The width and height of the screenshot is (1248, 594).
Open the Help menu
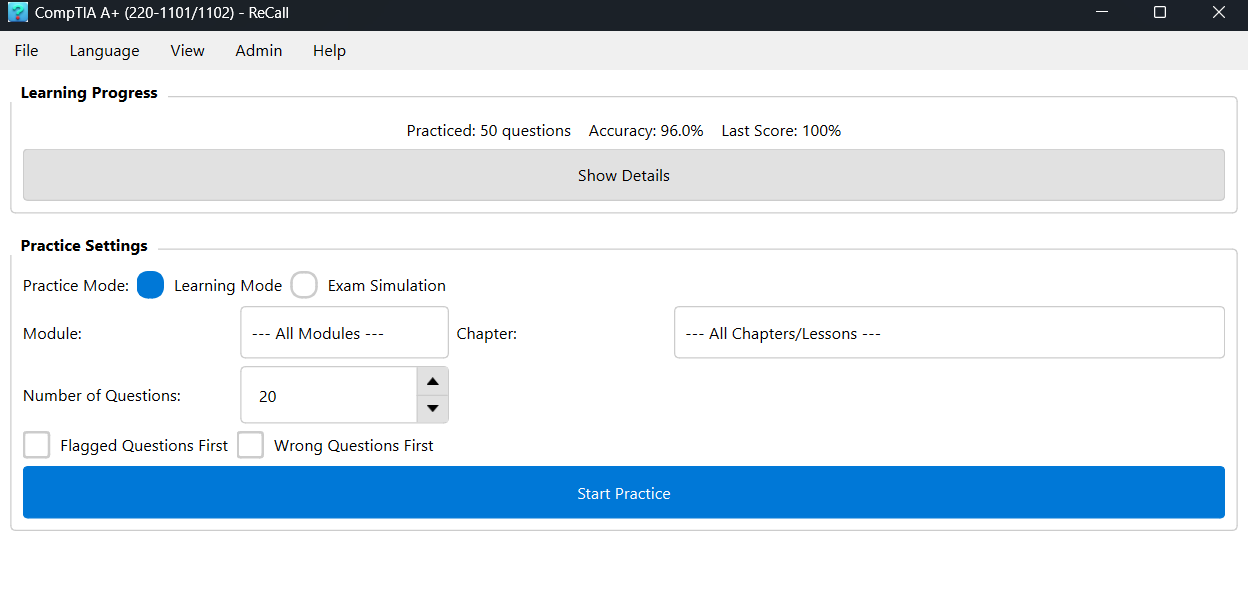pyautogui.click(x=329, y=51)
